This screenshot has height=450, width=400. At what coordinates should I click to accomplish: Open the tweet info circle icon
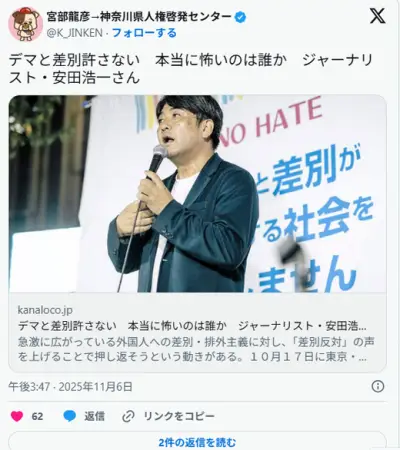coord(378,386)
